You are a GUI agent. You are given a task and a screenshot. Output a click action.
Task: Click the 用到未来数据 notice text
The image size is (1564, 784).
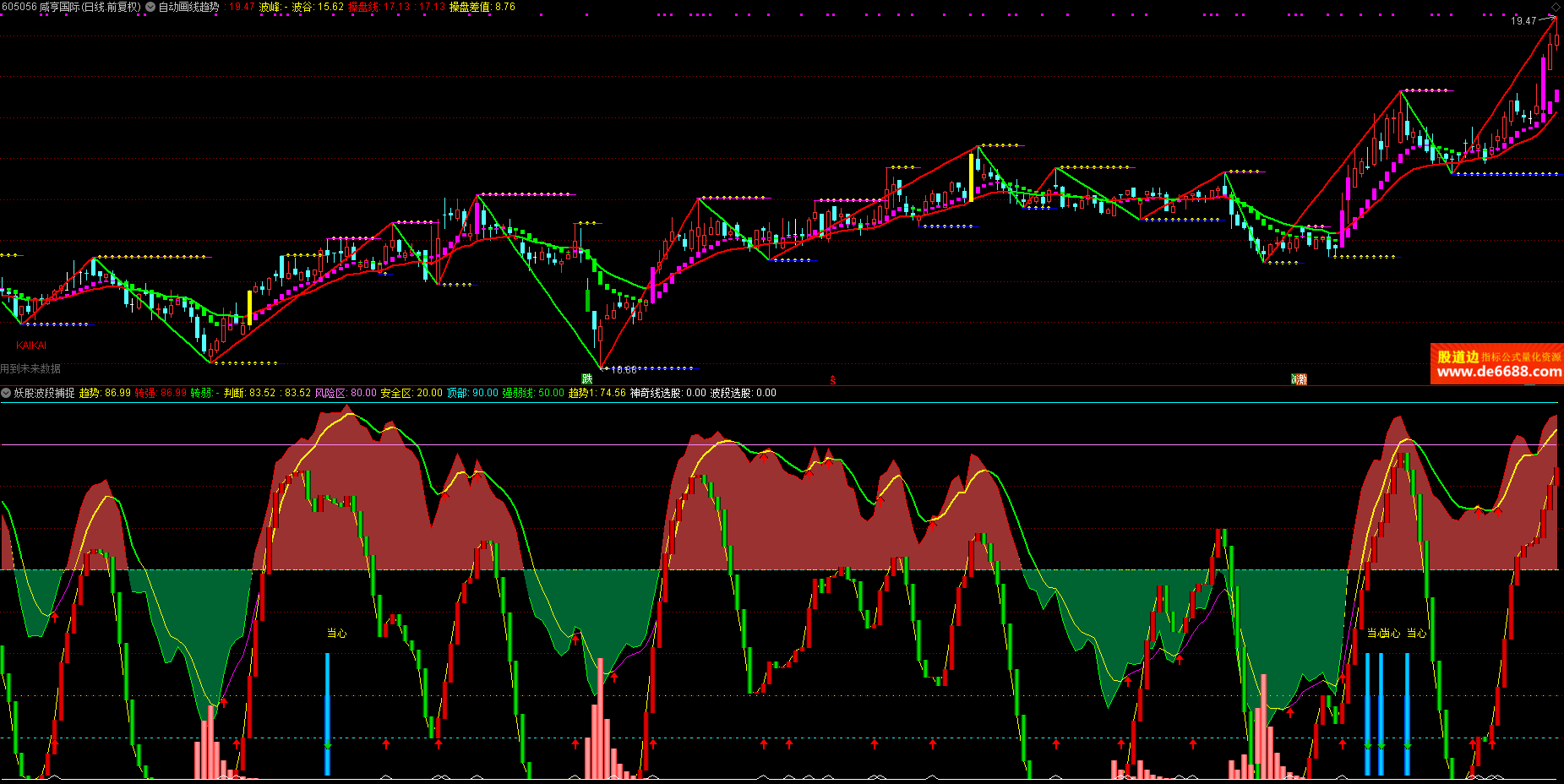[30, 368]
